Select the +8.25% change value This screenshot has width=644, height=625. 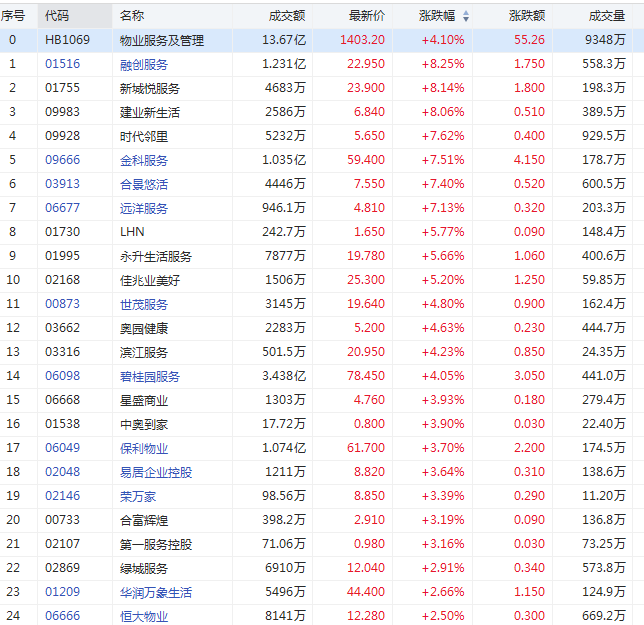[x=443, y=64]
